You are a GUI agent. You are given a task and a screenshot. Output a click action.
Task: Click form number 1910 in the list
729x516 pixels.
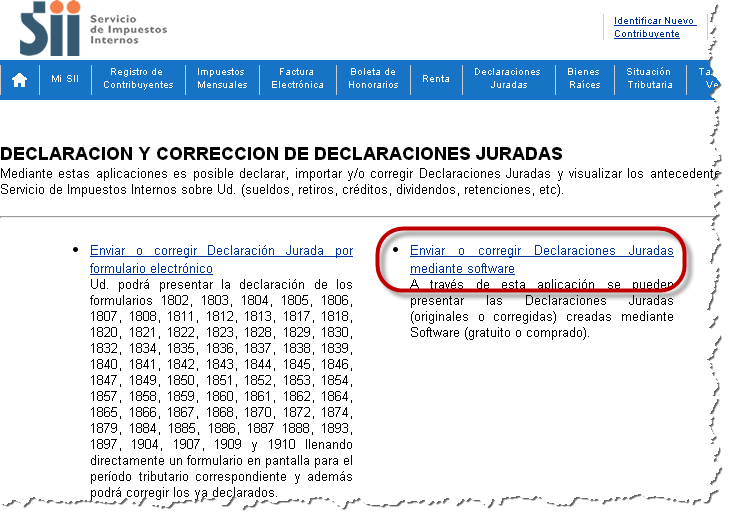tap(281, 444)
